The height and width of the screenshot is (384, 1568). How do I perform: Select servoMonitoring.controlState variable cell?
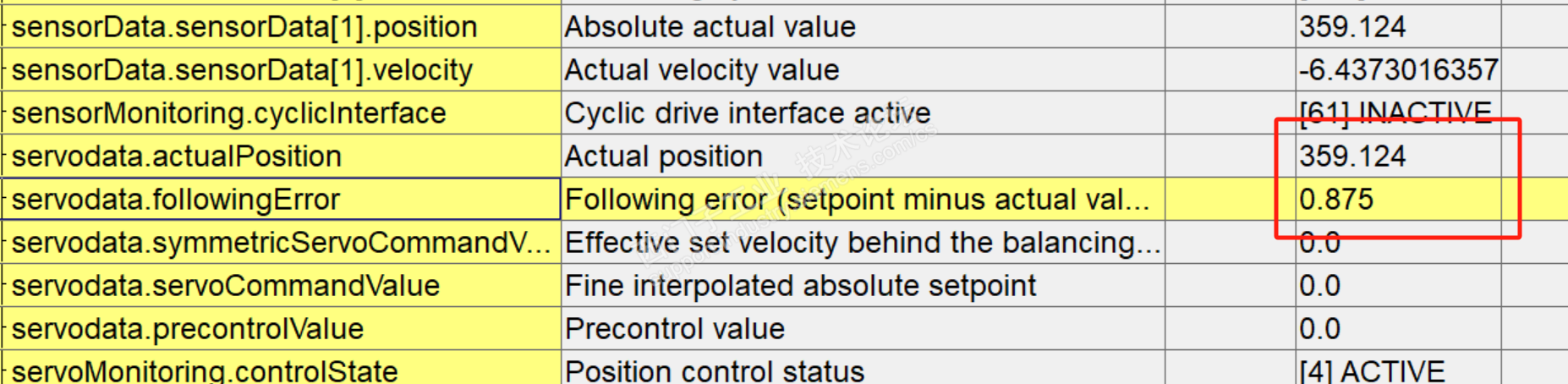pos(205,370)
